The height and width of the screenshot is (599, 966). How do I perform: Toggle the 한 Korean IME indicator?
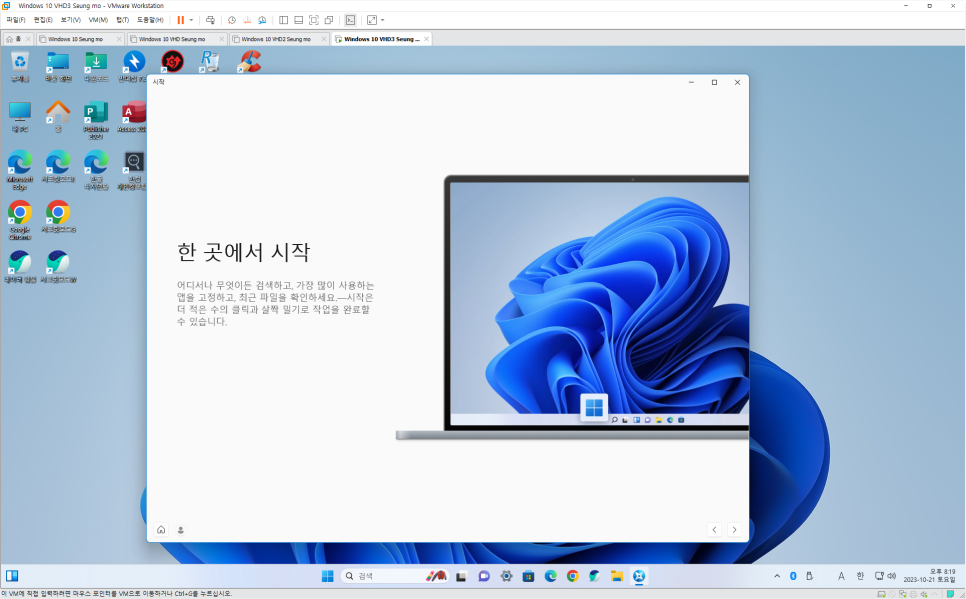(860, 576)
